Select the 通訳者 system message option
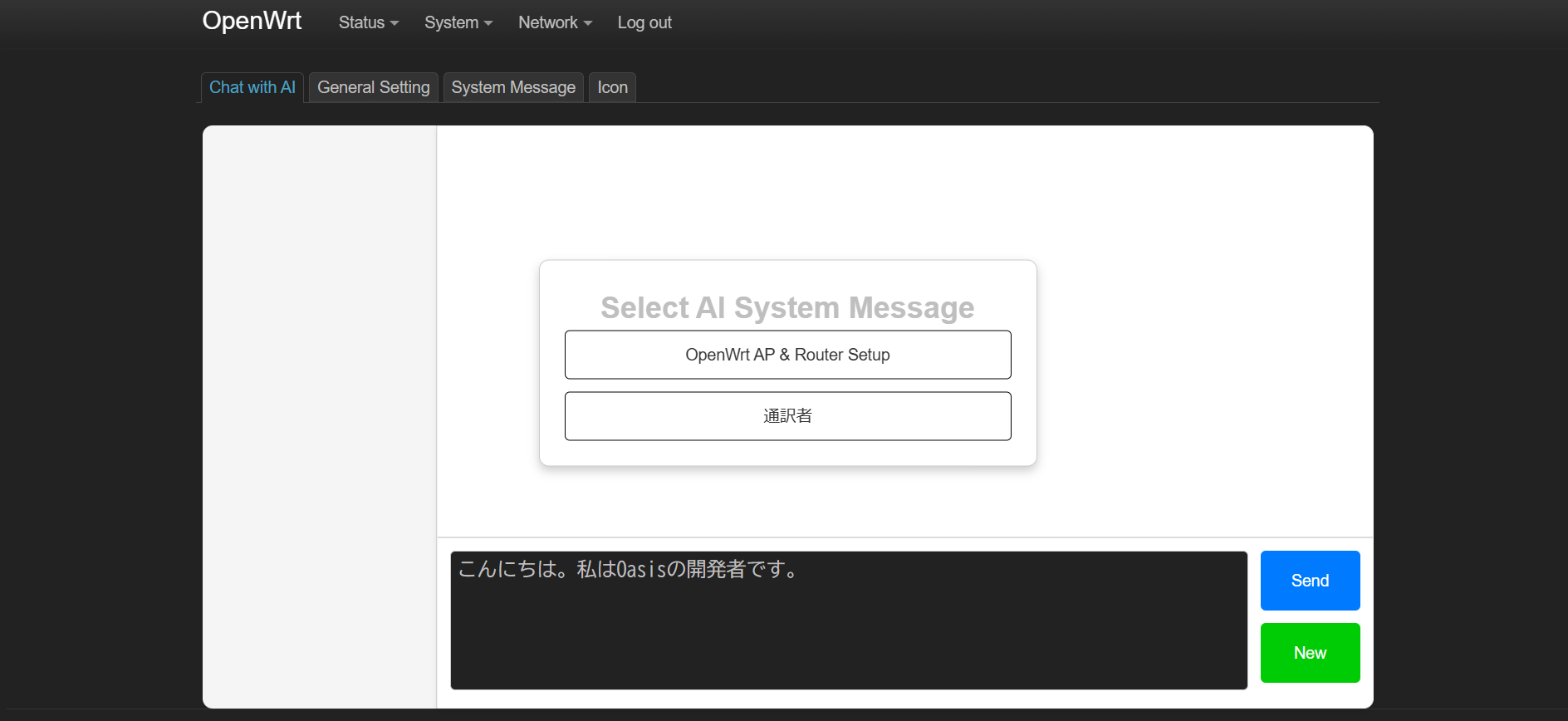 pos(787,416)
